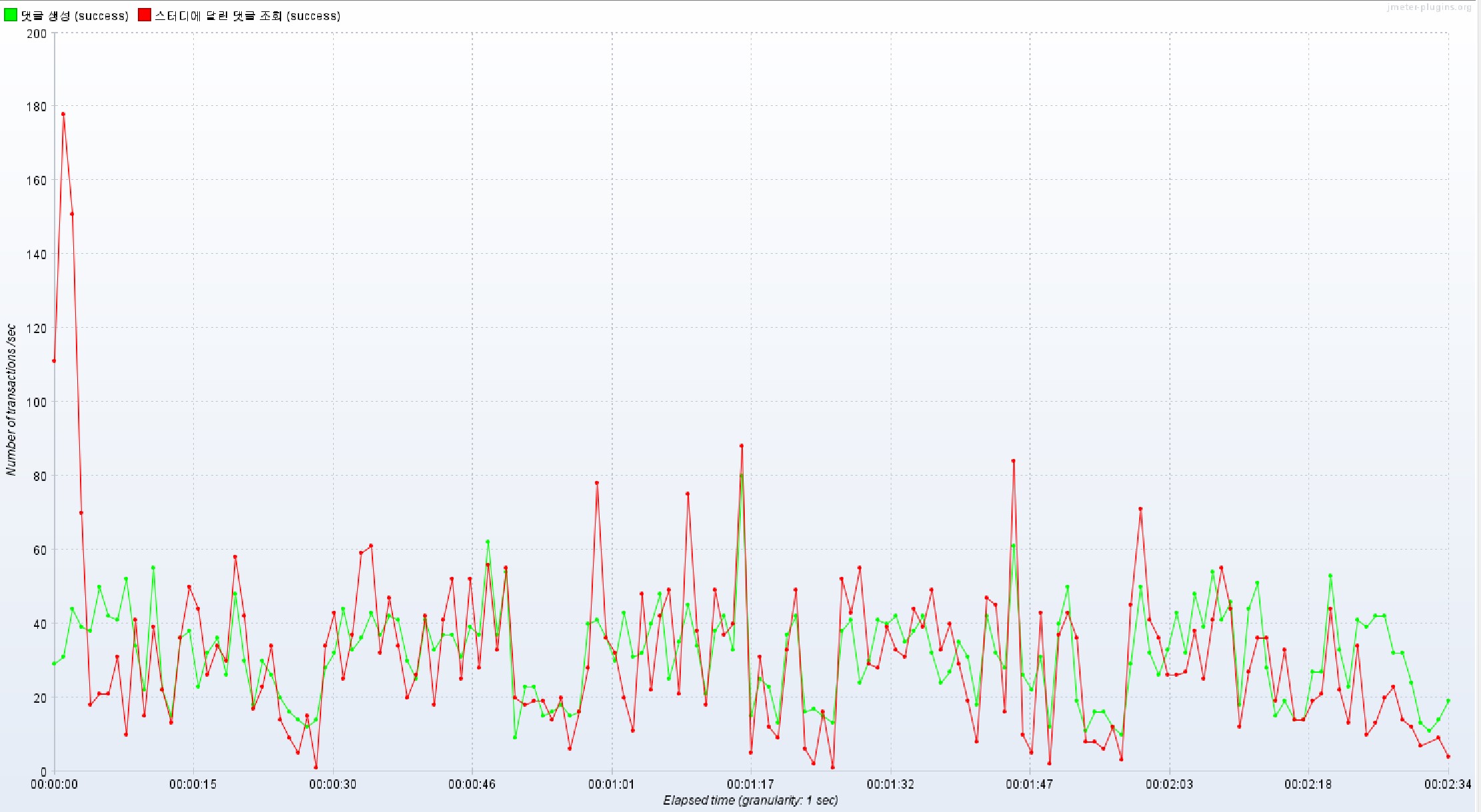This screenshot has width=1481, height=812.
Task: Click the red legend color swatch
Action: tap(145, 15)
